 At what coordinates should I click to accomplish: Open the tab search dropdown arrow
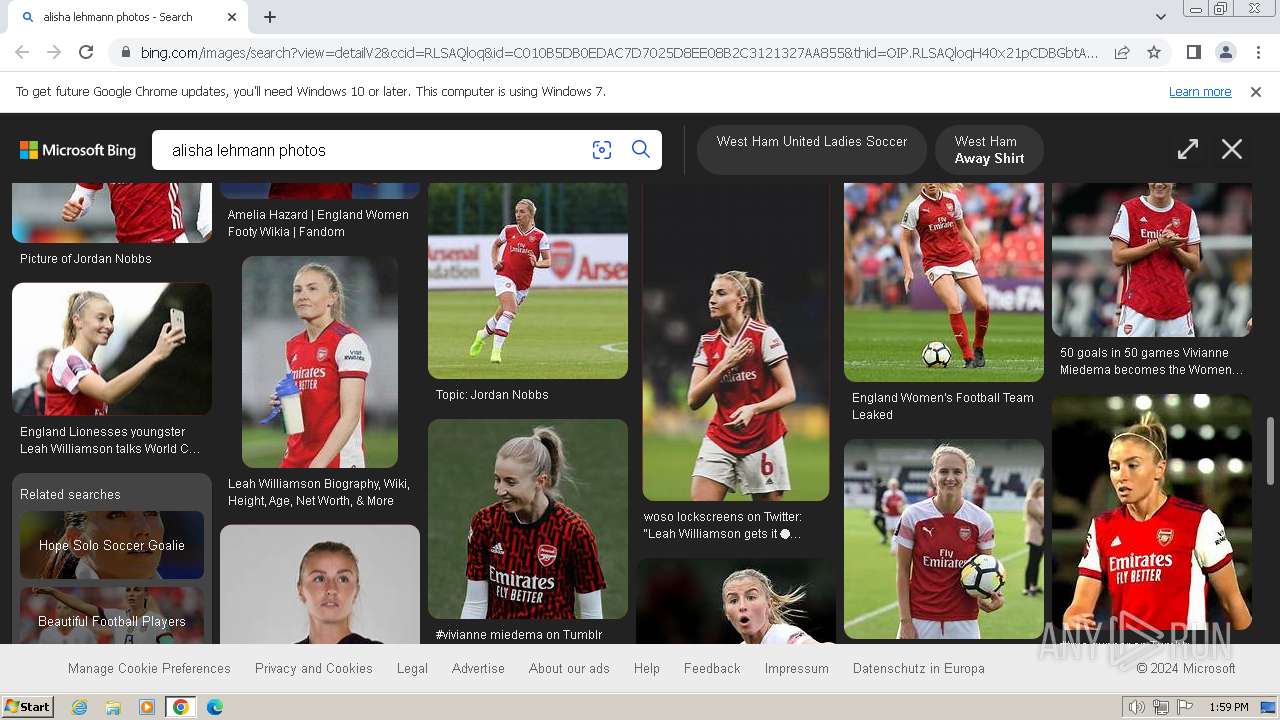point(1161,17)
